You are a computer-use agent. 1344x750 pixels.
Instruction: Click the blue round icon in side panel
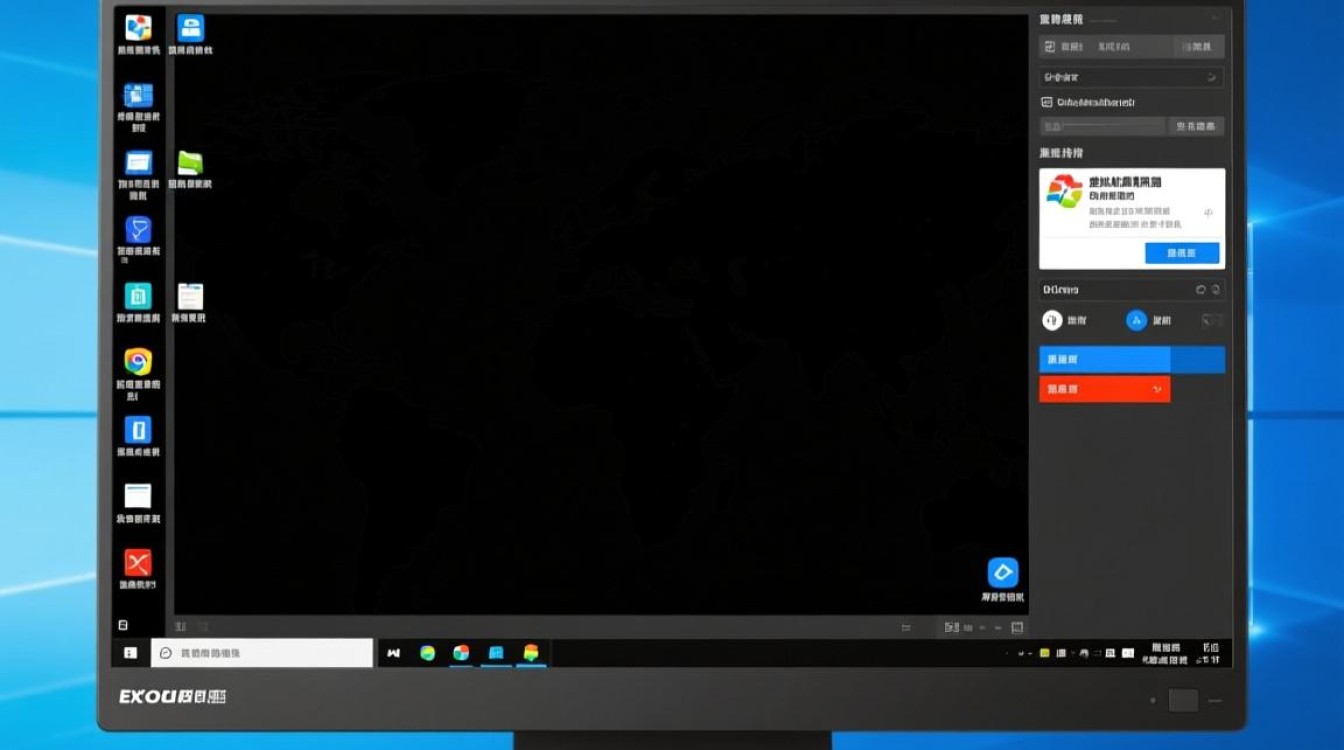(1136, 320)
